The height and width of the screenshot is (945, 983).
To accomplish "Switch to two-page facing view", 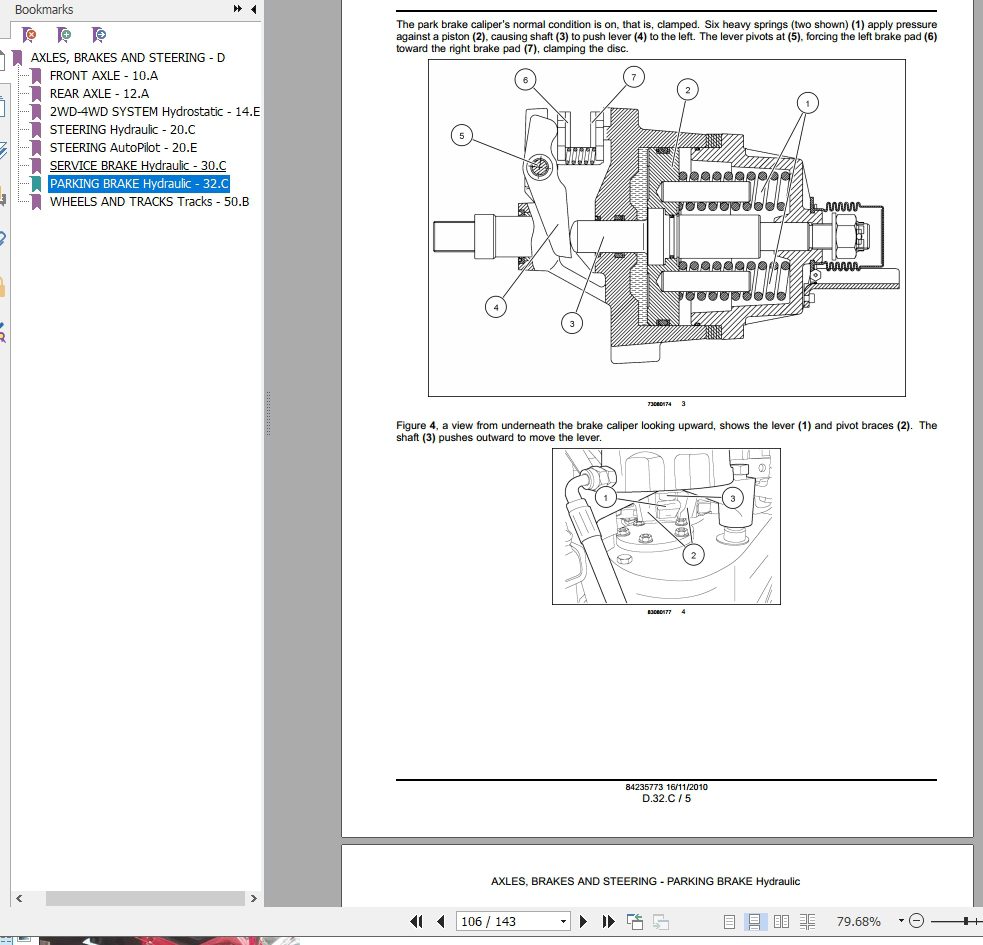I will coord(781,921).
